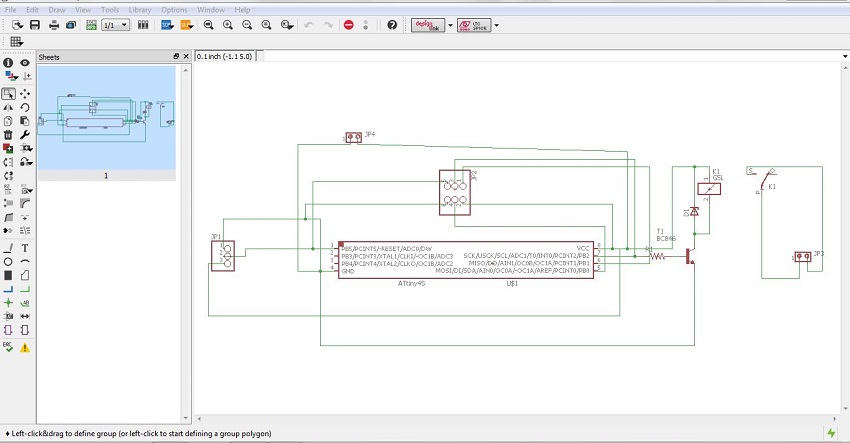The height and width of the screenshot is (443, 850).
Task: Open the Change wrench tool
Action: (25, 134)
